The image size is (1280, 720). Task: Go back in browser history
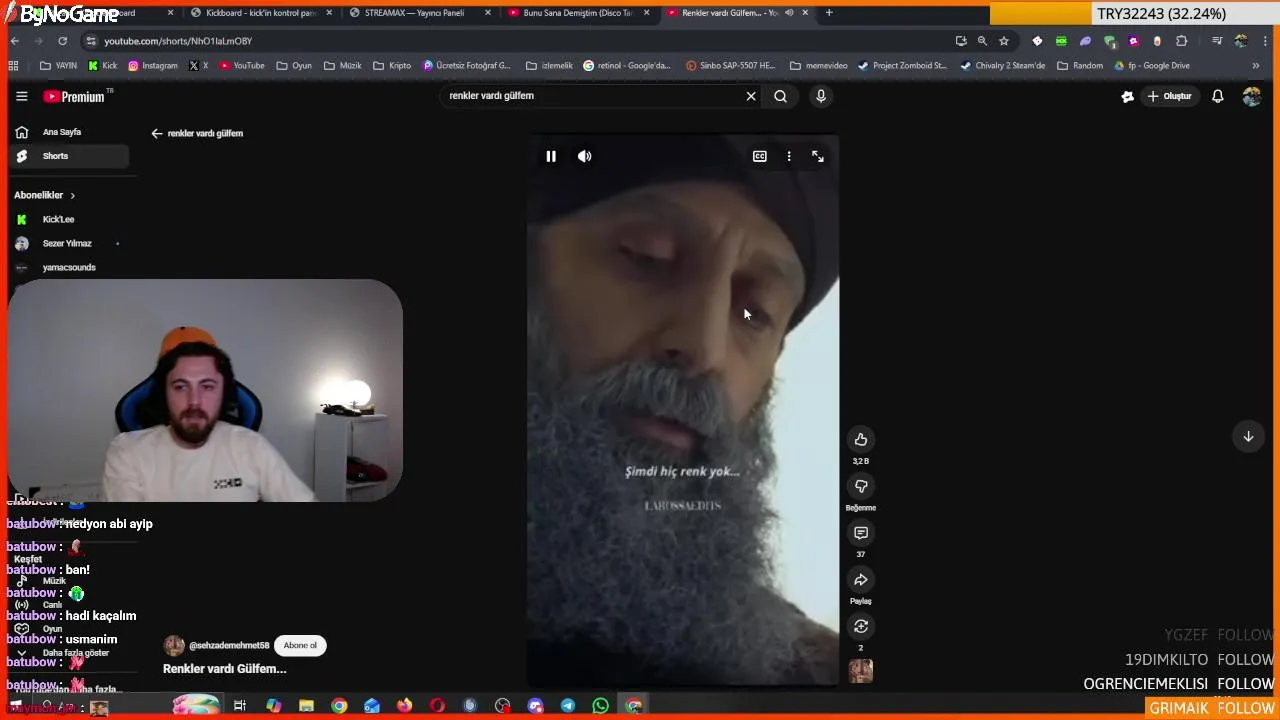14,41
